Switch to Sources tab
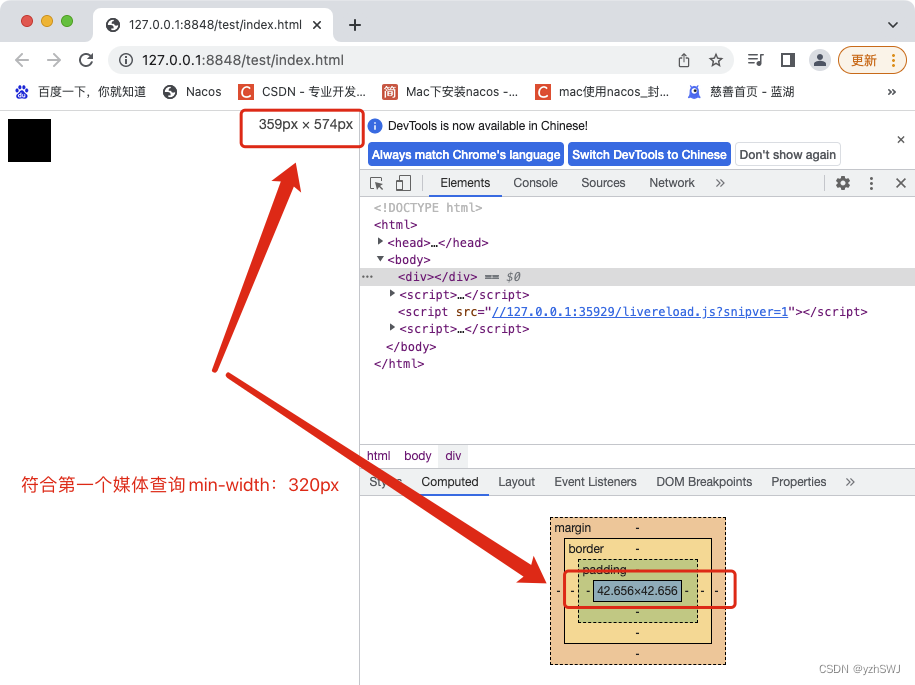Viewport: 915px width, 685px height. coord(603,183)
